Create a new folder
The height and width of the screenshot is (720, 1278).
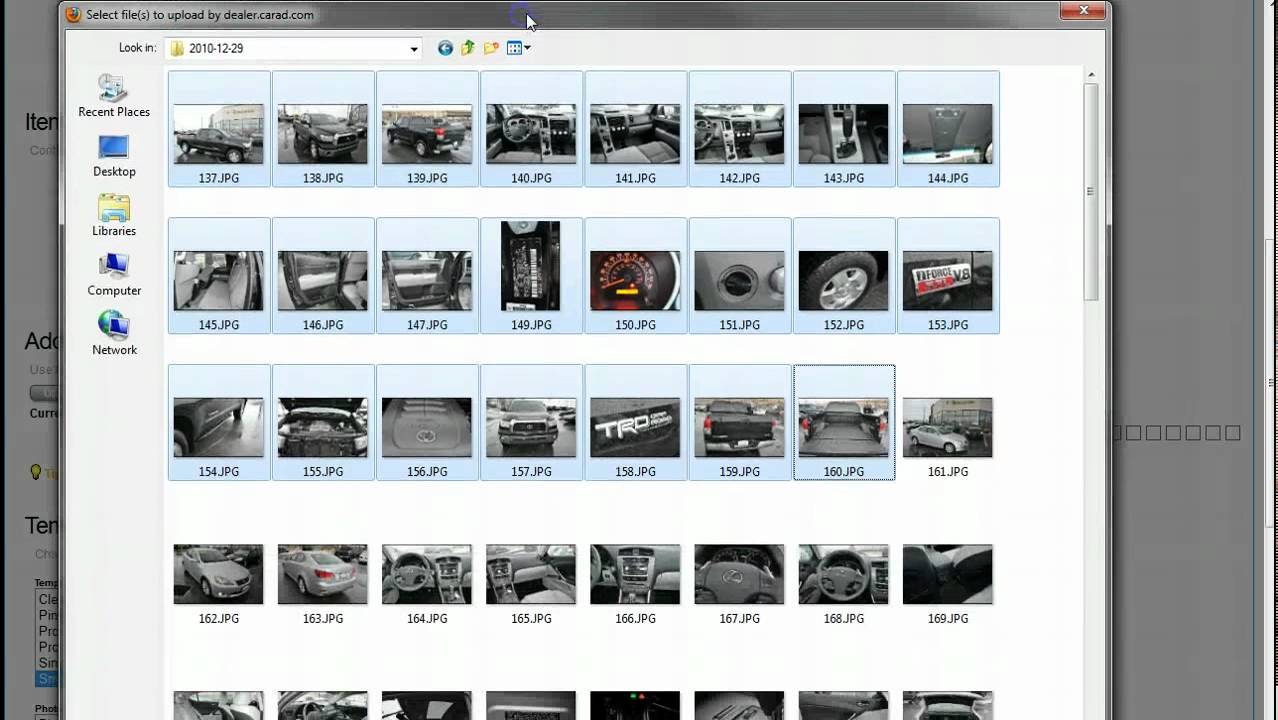491,48
